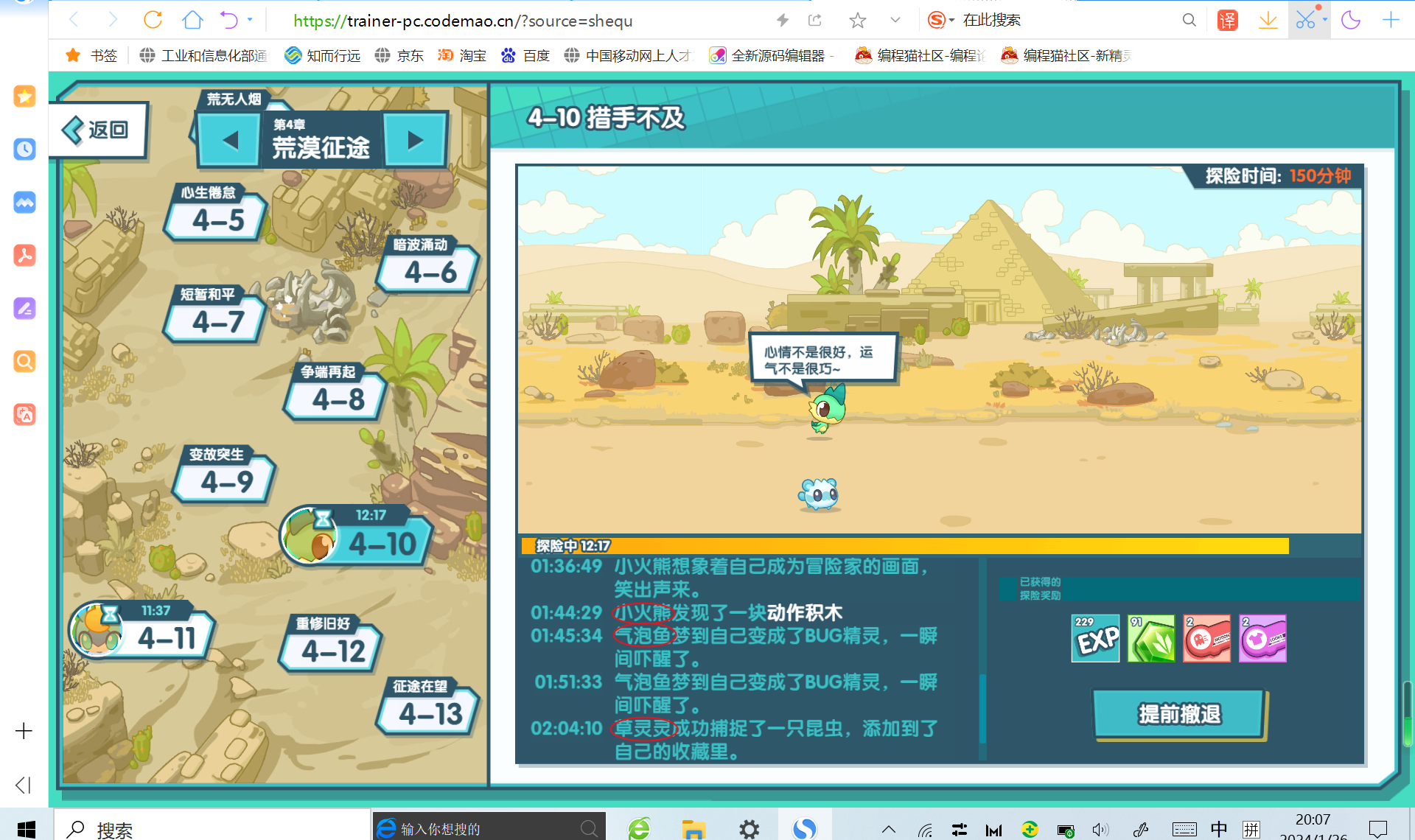Go to next chapter with right arrow
The image size is (1415, 840).
415,139
